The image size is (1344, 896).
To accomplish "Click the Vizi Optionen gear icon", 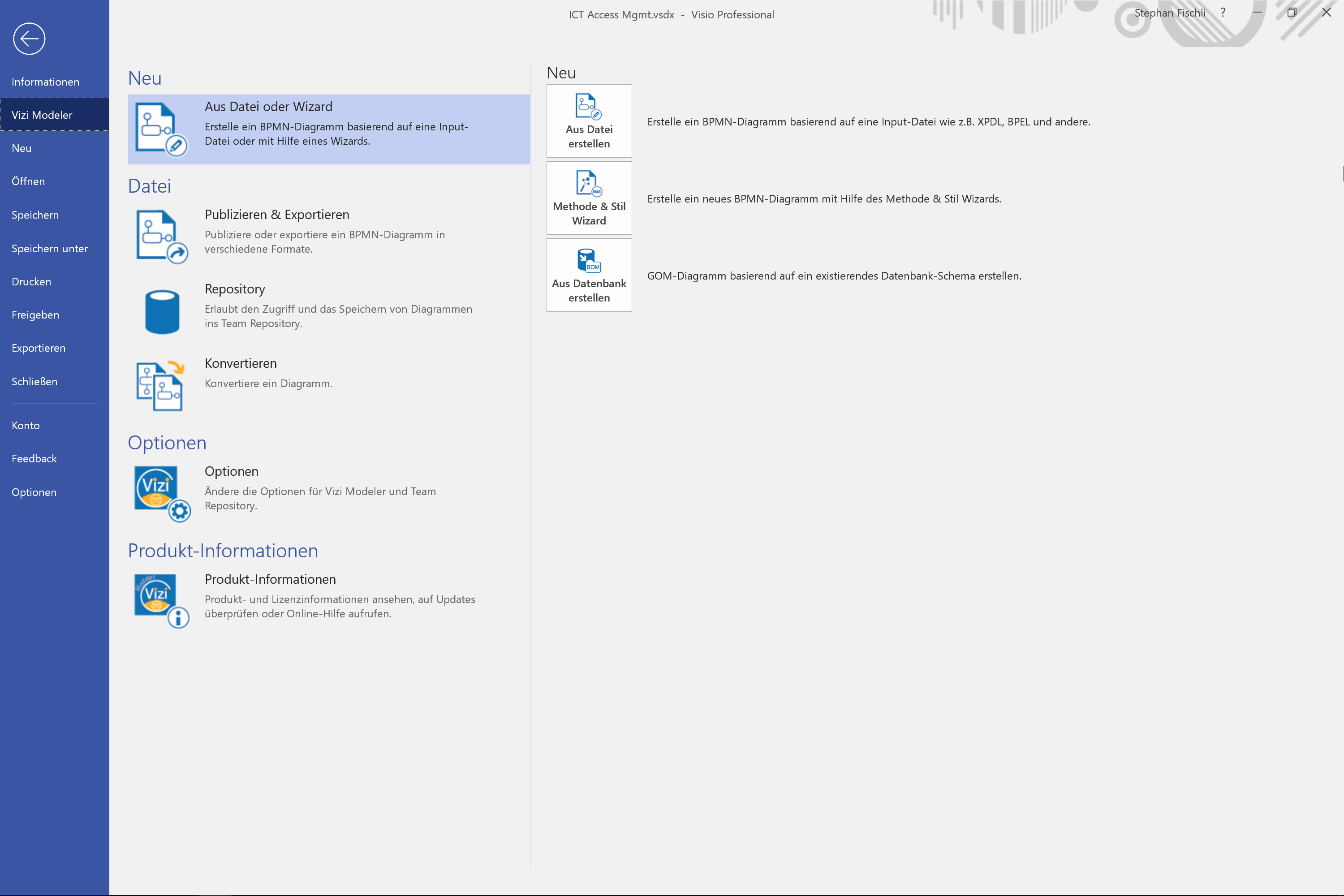I will tap(162, 494).
